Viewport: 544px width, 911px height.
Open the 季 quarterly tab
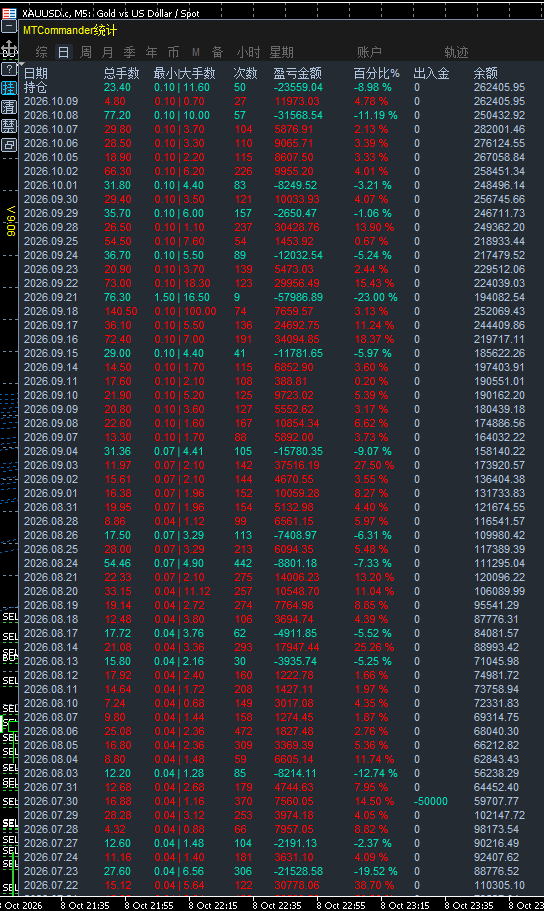point(130,52)
